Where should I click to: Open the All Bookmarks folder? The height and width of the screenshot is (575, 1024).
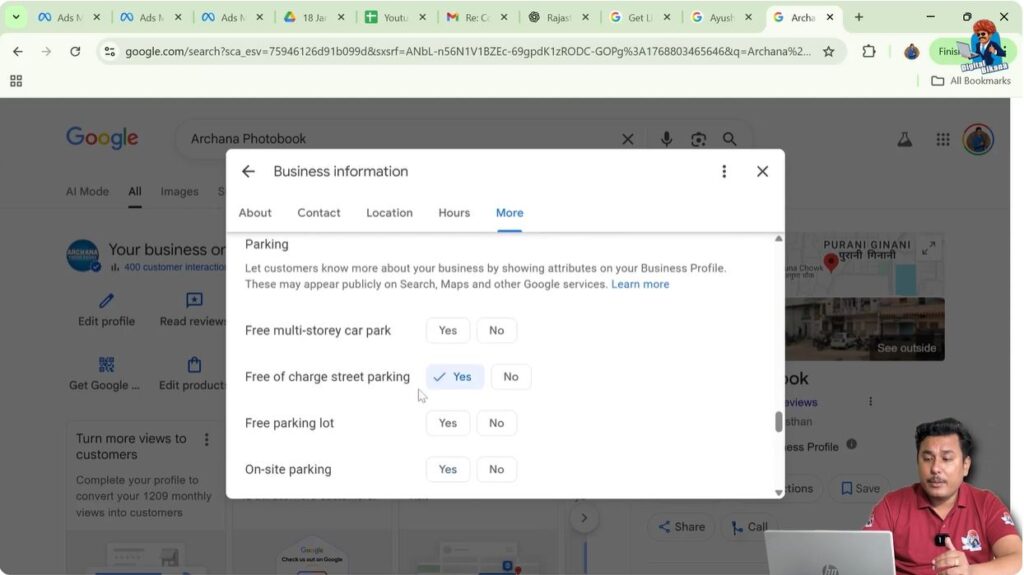[970, 81]
